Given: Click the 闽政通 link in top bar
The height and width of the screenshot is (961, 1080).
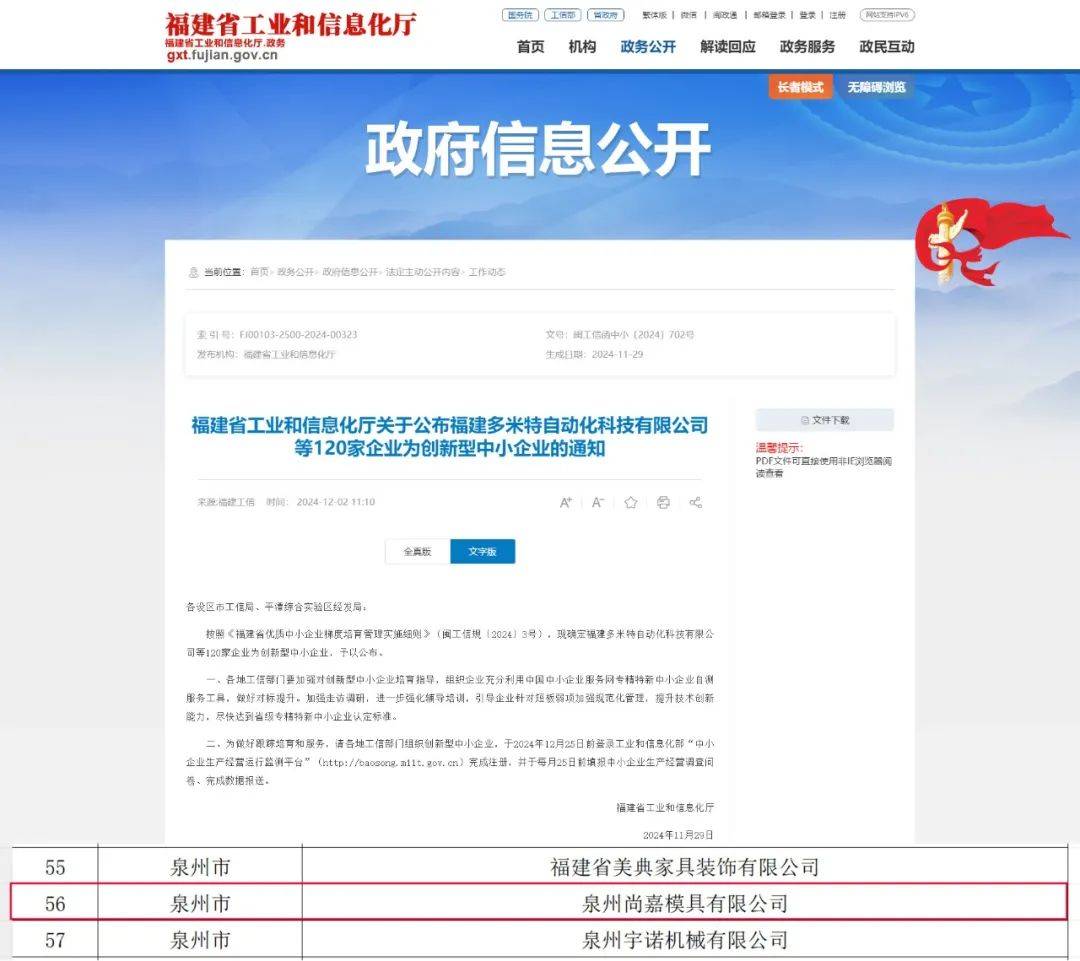Looking at the screenshot, I should click(x=725, y=15).
